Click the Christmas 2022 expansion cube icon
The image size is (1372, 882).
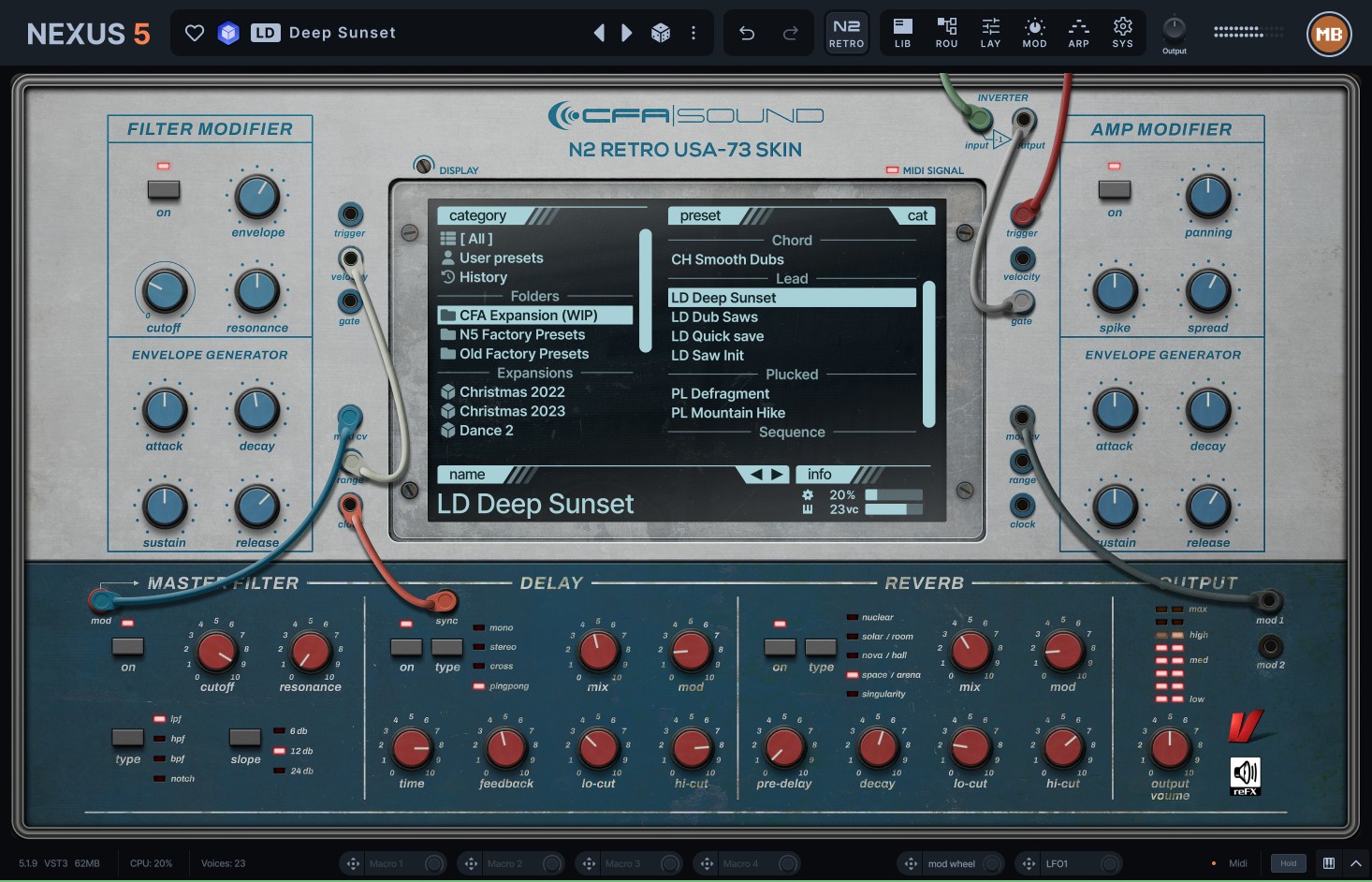coord(448,392)
